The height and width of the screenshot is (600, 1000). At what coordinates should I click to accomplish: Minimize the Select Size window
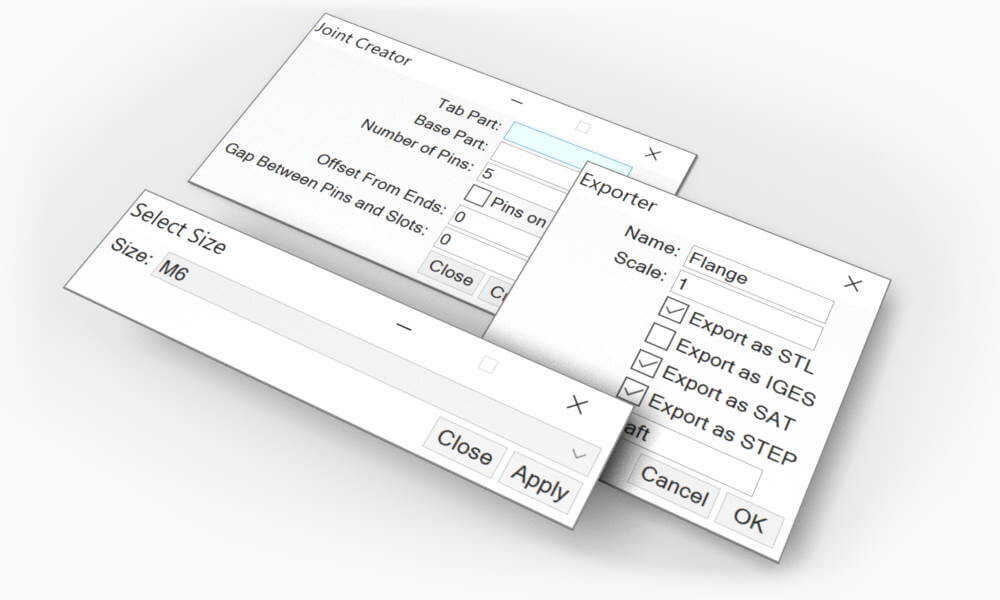[404, 327]
